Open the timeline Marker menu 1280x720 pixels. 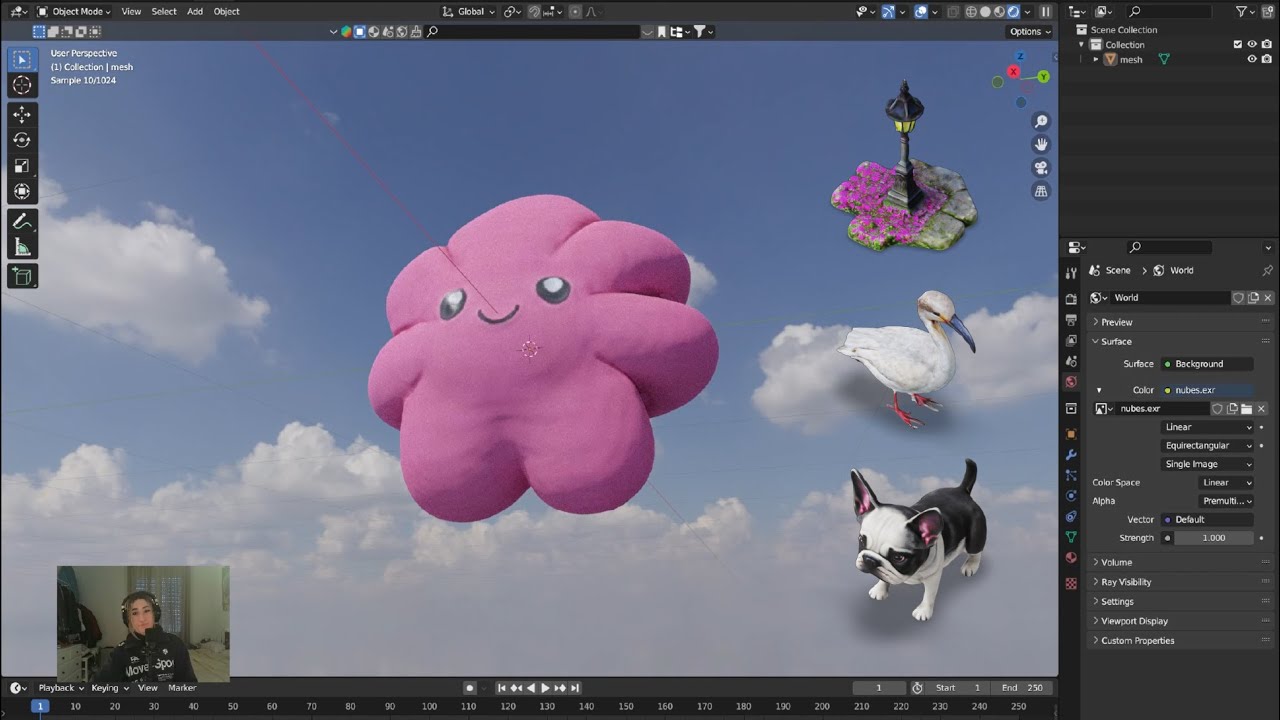pos(182,688)
